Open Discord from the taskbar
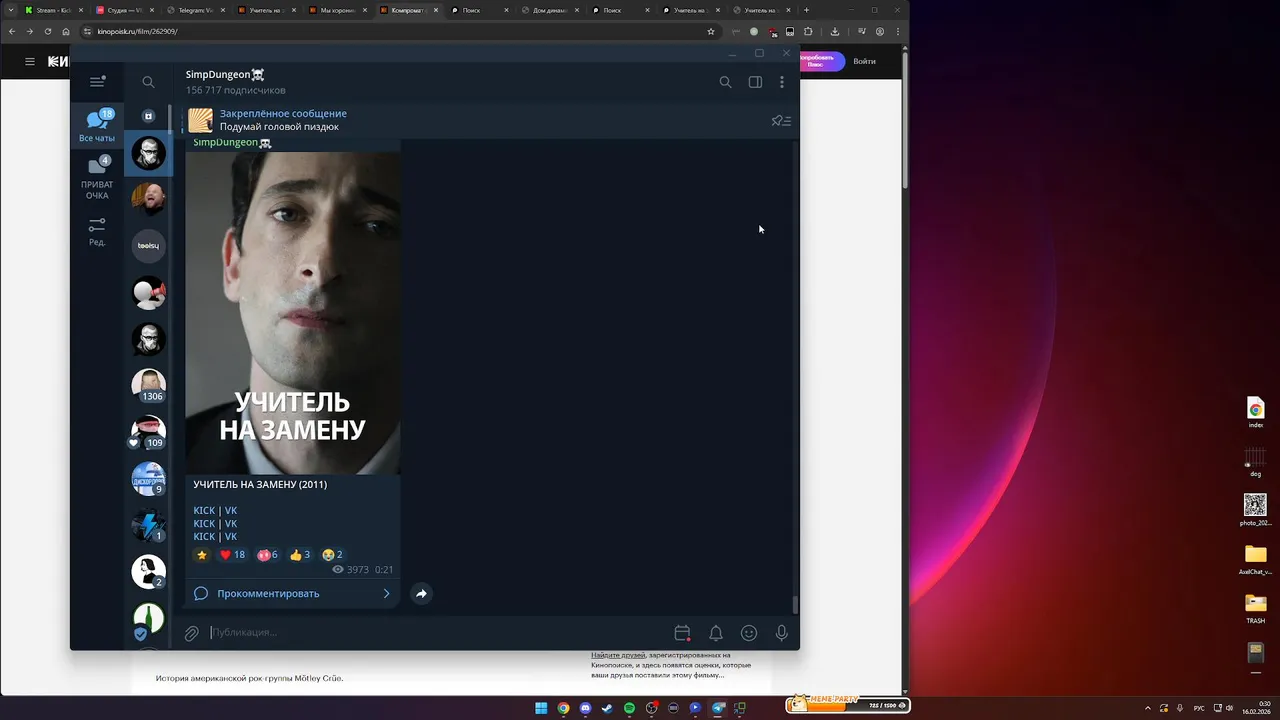 585,708
